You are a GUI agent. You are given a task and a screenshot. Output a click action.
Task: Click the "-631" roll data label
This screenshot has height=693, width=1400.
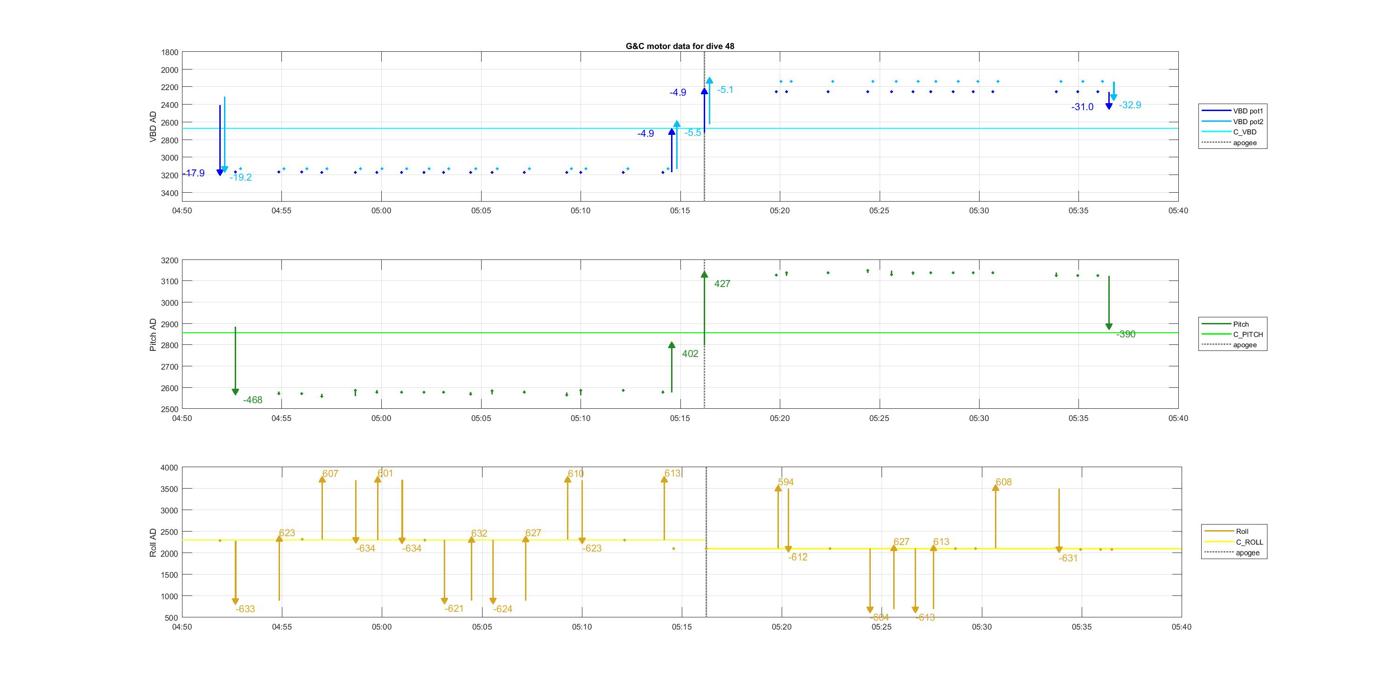(1068, 558)
